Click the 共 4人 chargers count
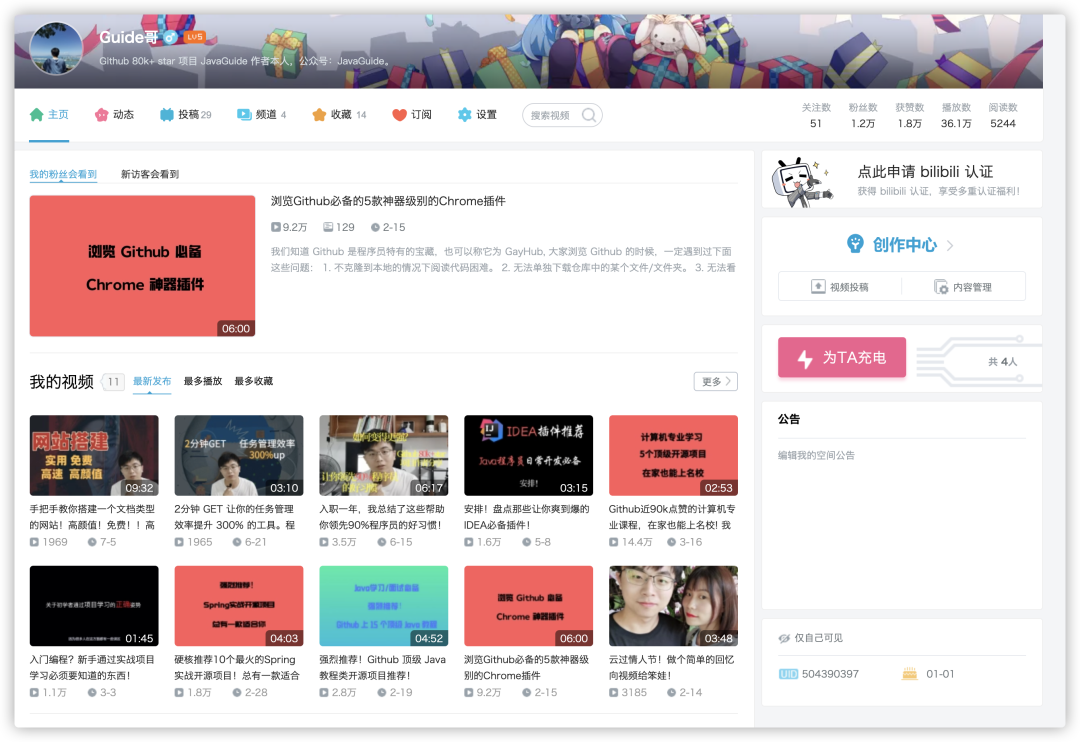This screenshot has width=1080, height=742. point(1002,362)
